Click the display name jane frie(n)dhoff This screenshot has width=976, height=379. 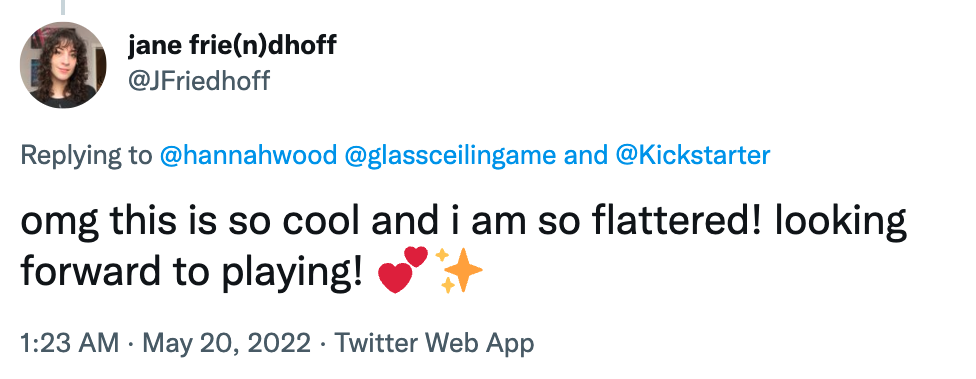click(232, 45)
